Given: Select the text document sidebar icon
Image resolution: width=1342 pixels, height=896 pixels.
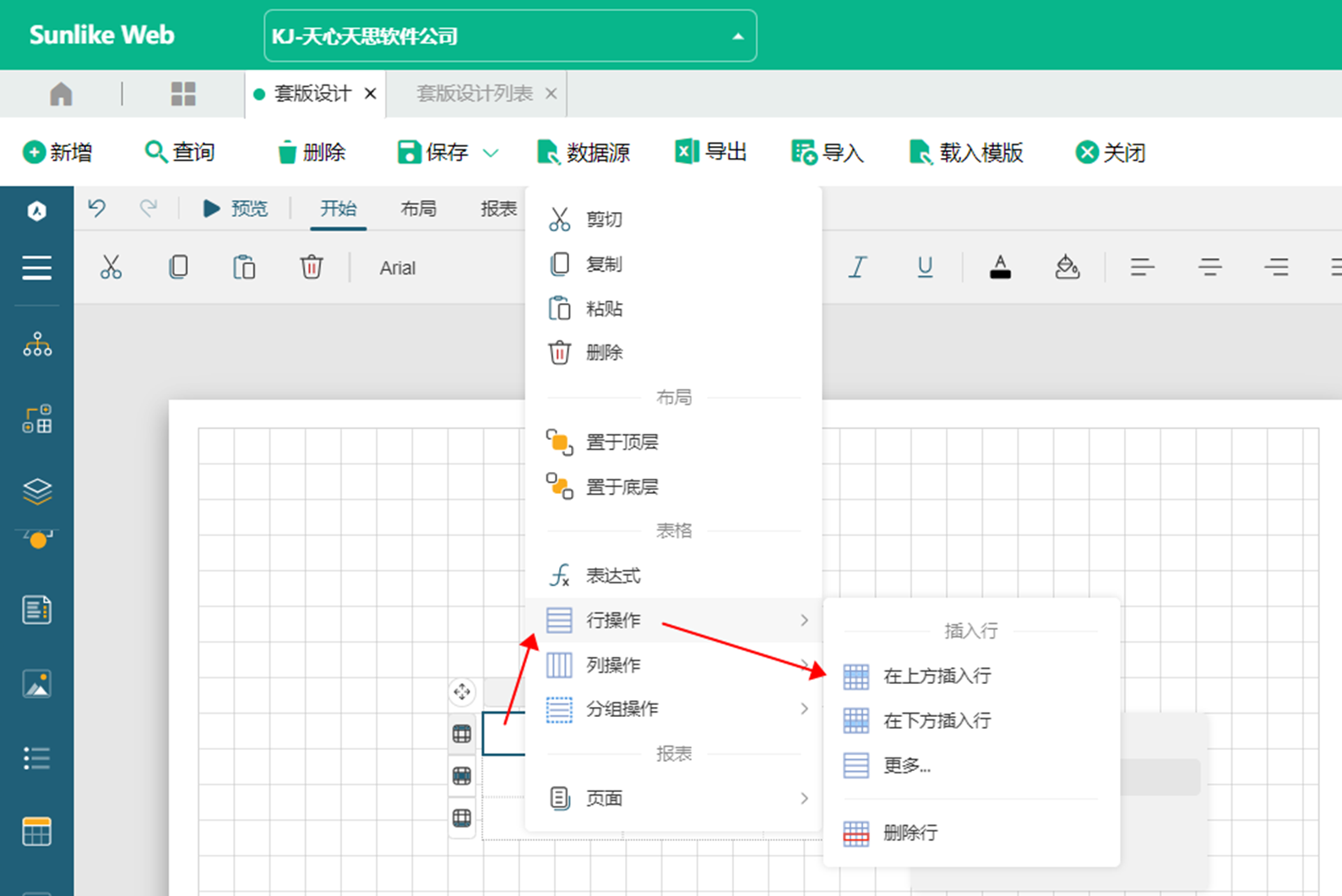Looking at the screenshot, I should click(x=37, y=610).
